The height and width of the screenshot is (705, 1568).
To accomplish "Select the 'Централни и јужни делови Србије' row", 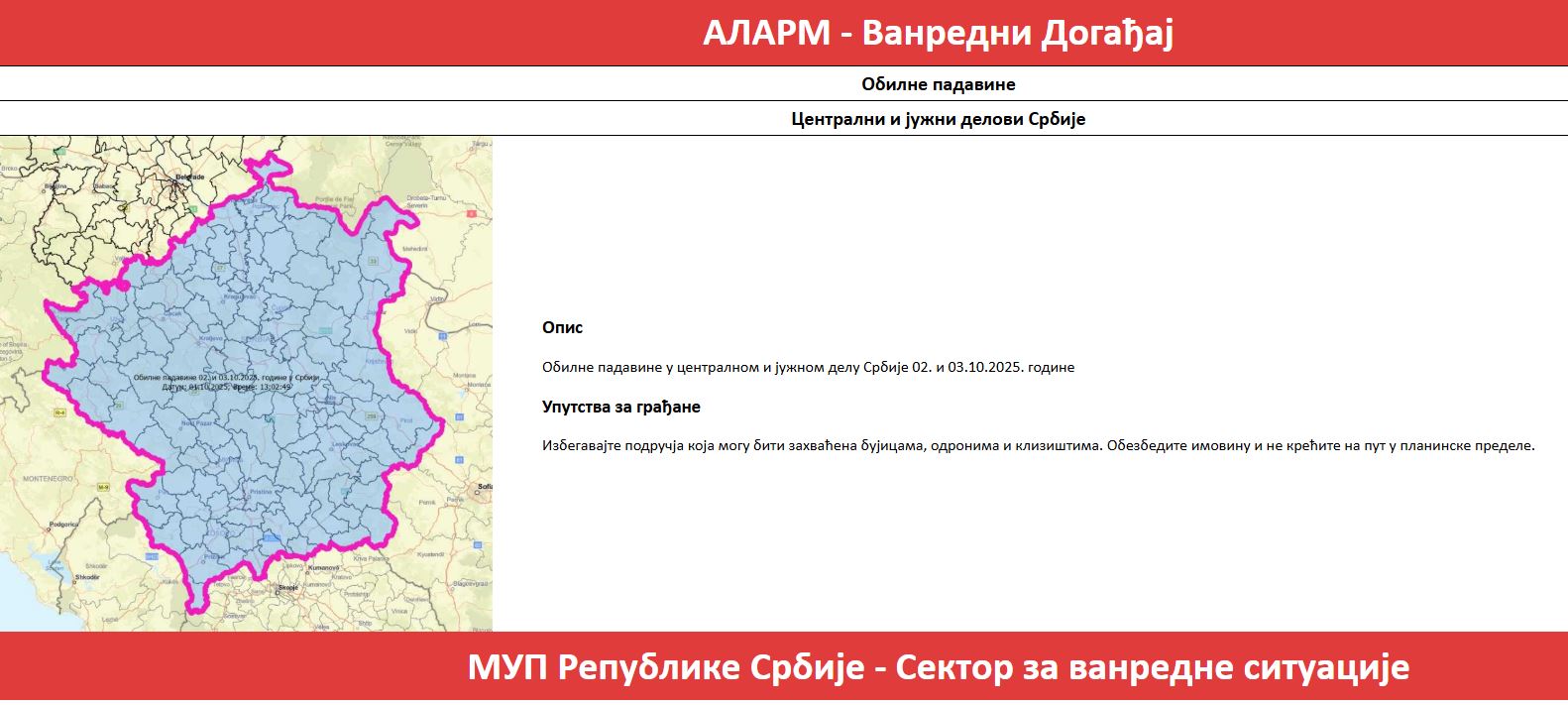I will [938, 119].
